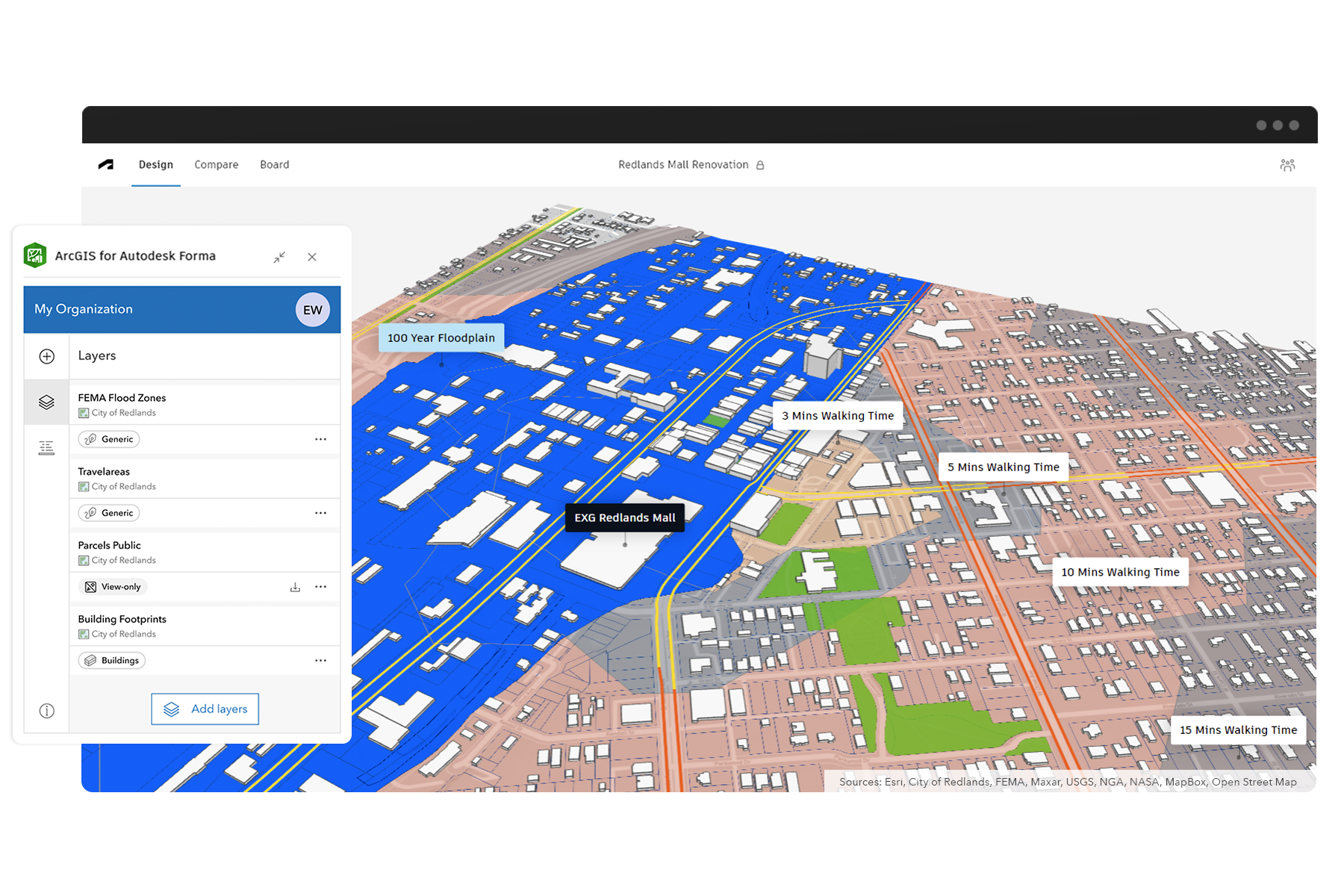Screen dimensions: 1344x896
Task: Click the Buildings tag under Building Footprints
Action: pos(112,661)
